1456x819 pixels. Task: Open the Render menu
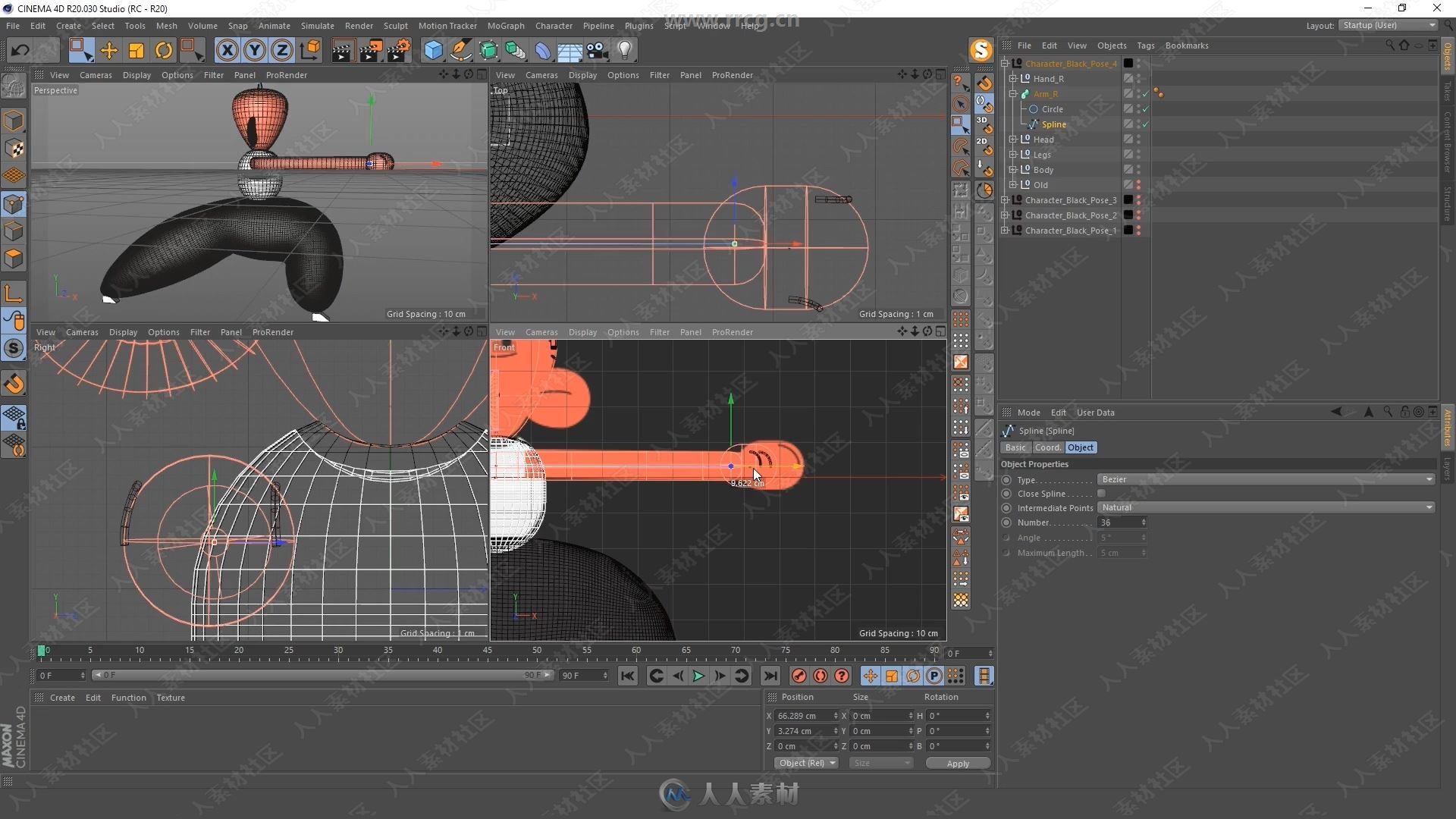coord(359,25)
